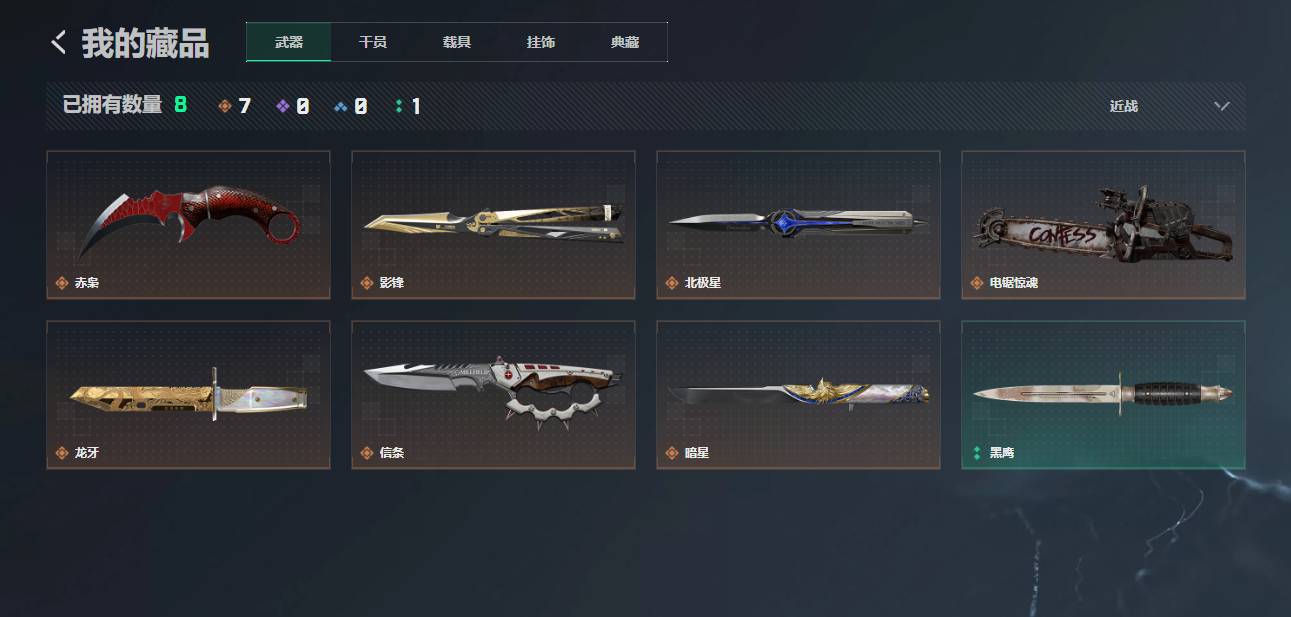Open the 典藏 tab
Screen dimensions: 1291x617
(625, 42)
